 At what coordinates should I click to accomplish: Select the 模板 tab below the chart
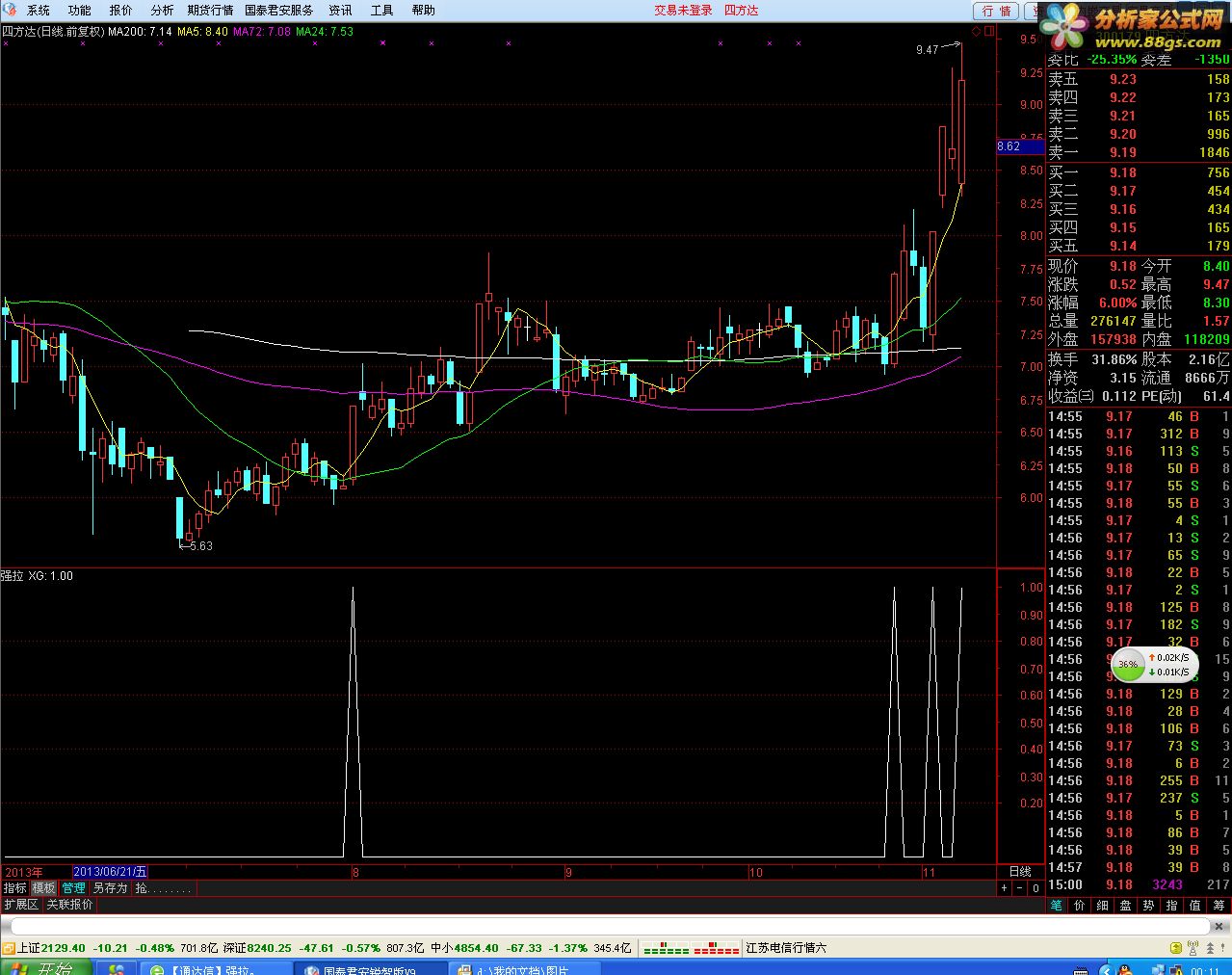coord(44,888)
